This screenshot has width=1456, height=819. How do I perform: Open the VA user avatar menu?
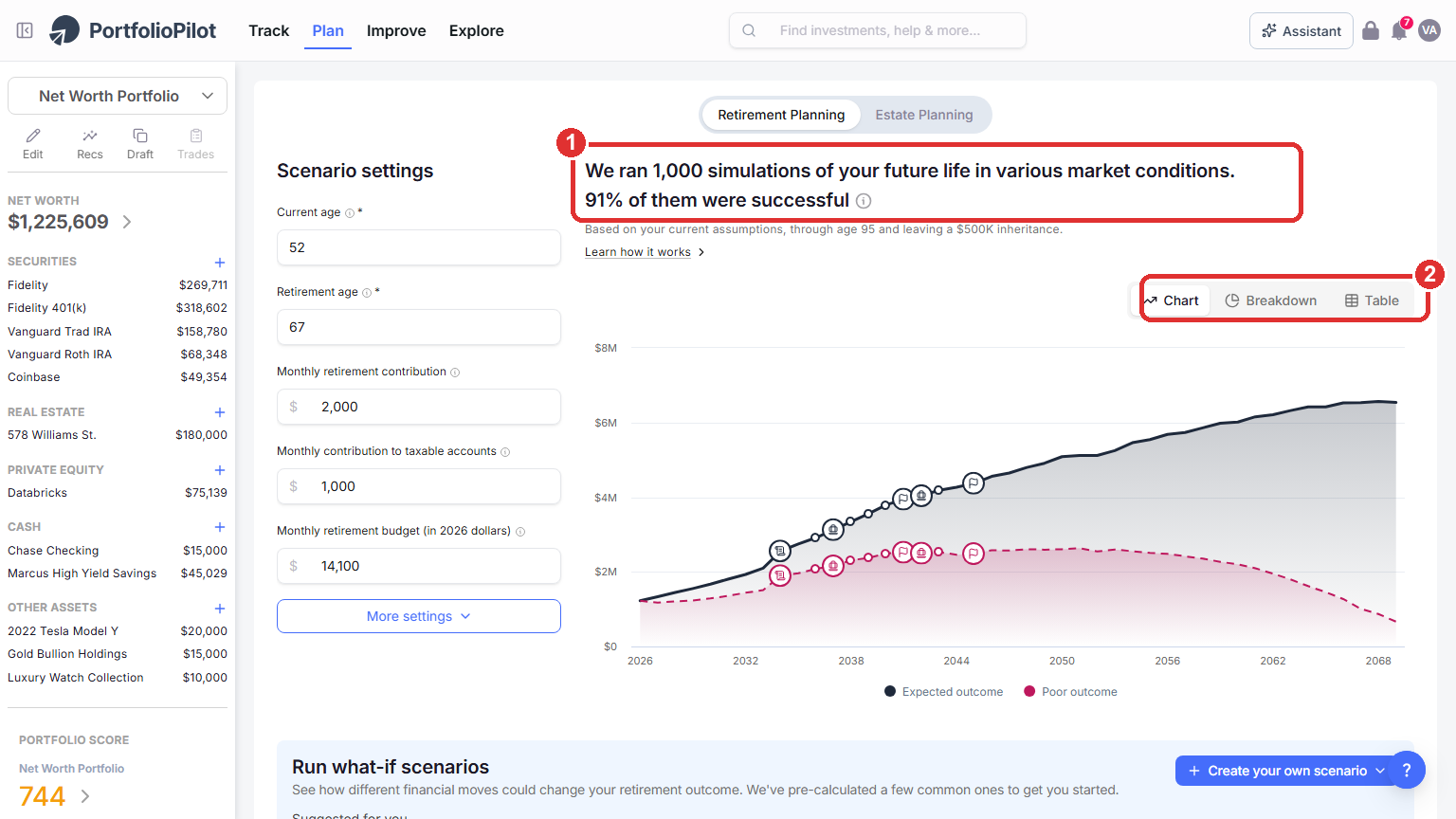click(1429, 30)
